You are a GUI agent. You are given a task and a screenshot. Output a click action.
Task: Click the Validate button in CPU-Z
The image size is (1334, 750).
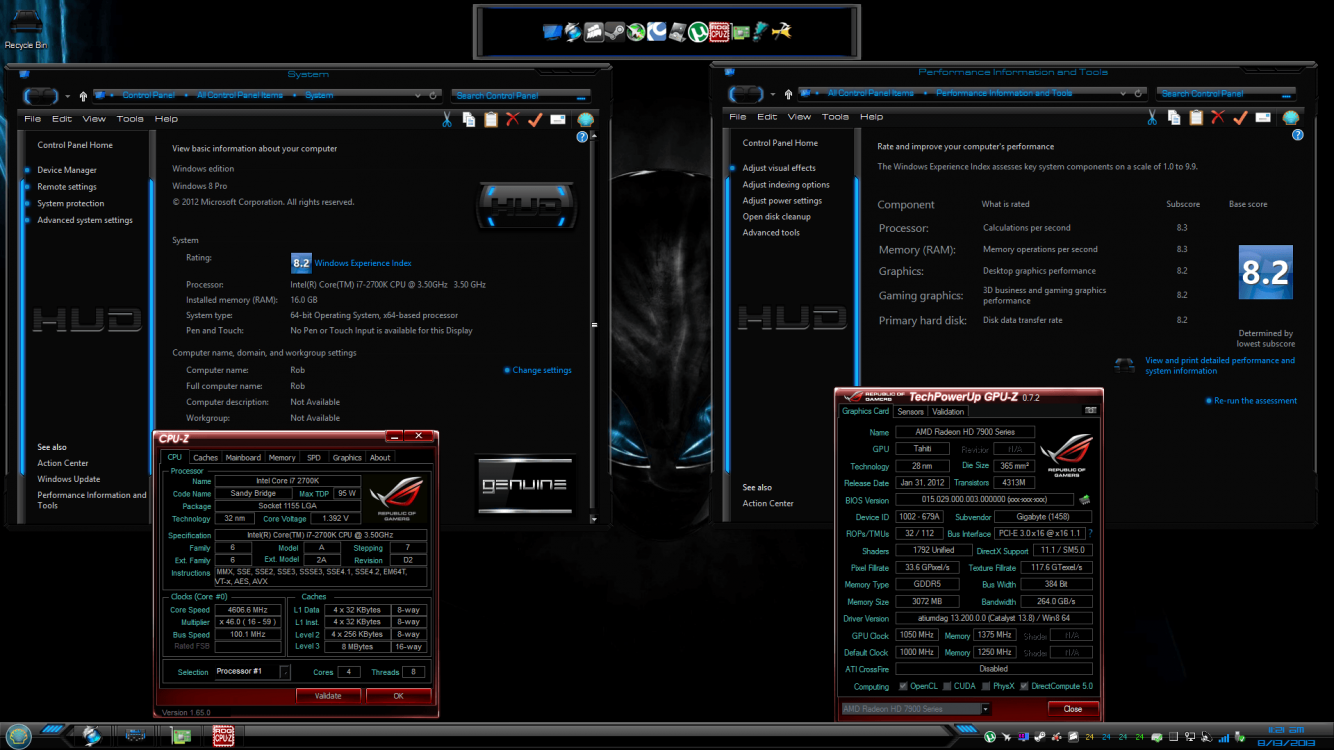328,696
